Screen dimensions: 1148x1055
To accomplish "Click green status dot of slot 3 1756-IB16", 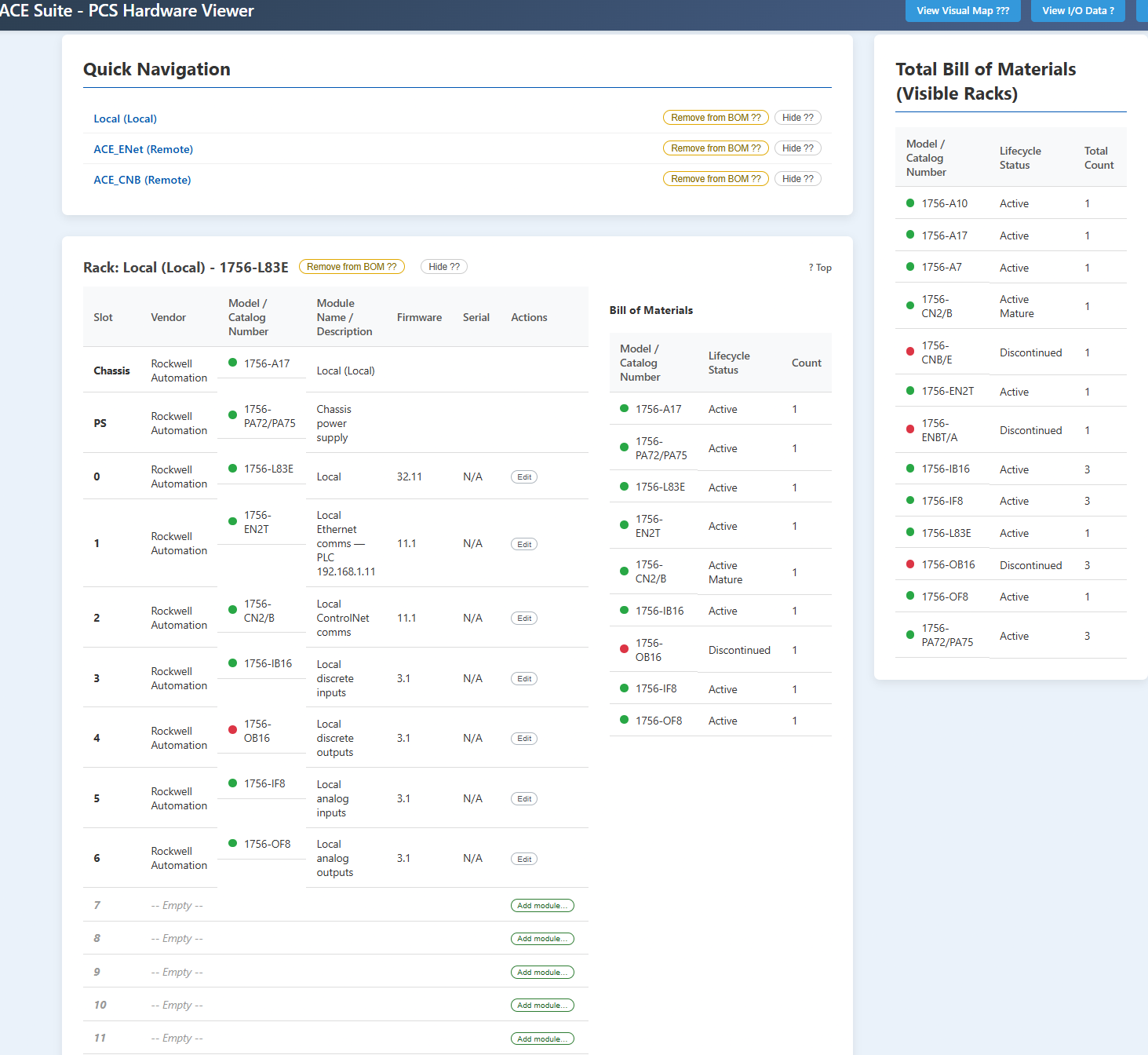I will point(232,663).
